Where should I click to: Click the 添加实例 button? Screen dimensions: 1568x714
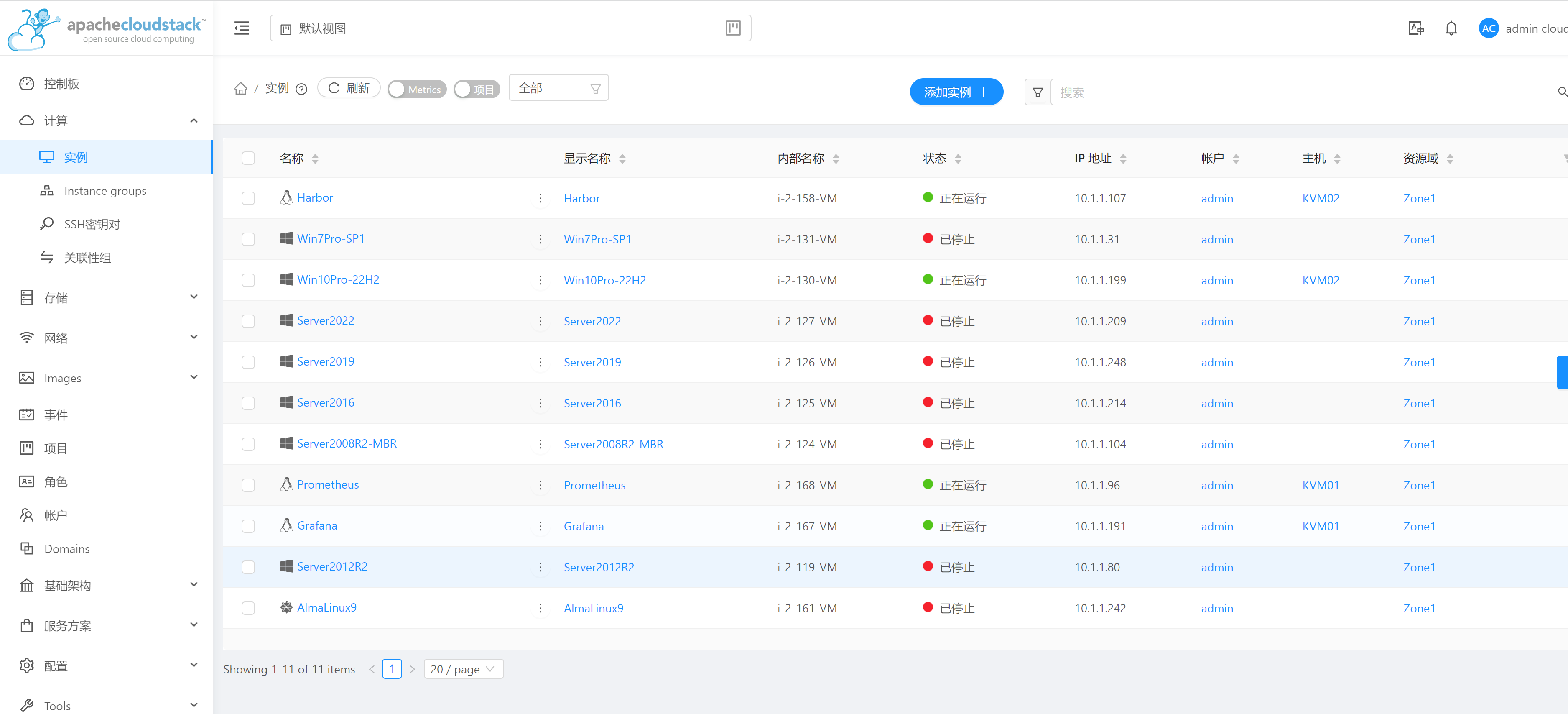tap(956, 92)
